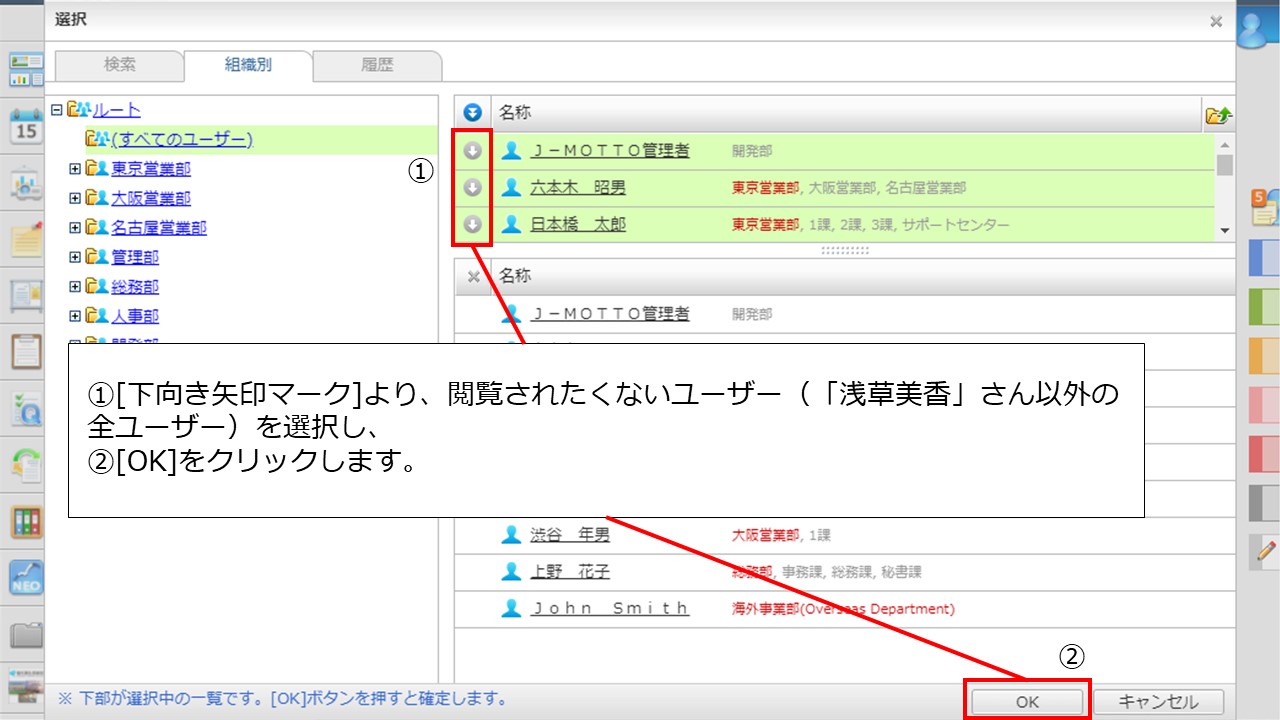Open the calendar icon showing 15
The width and height of the screenshot is (1280, 720).
tap(26, 127)
